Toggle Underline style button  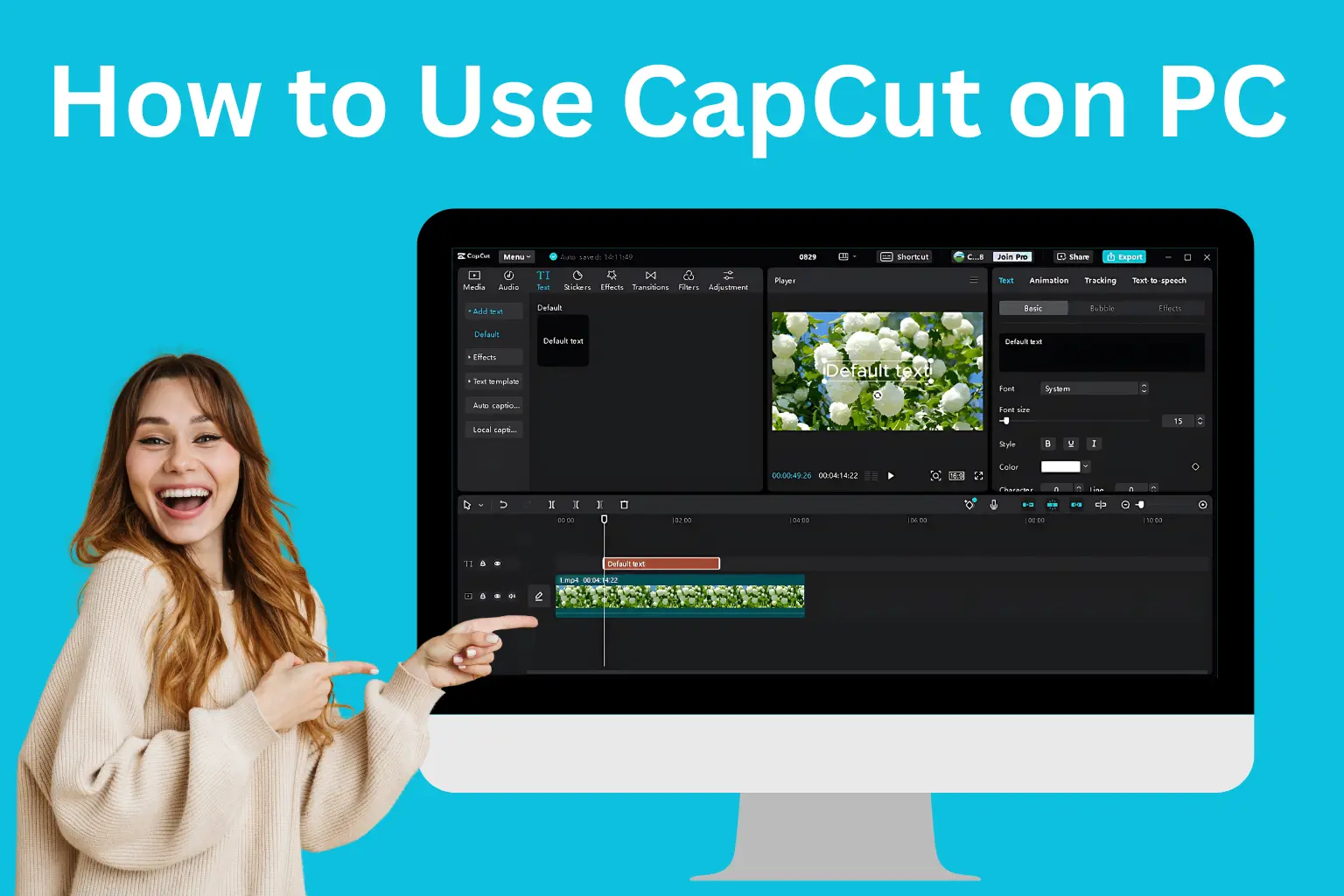pyautogui.click(x=1071, y=444)
